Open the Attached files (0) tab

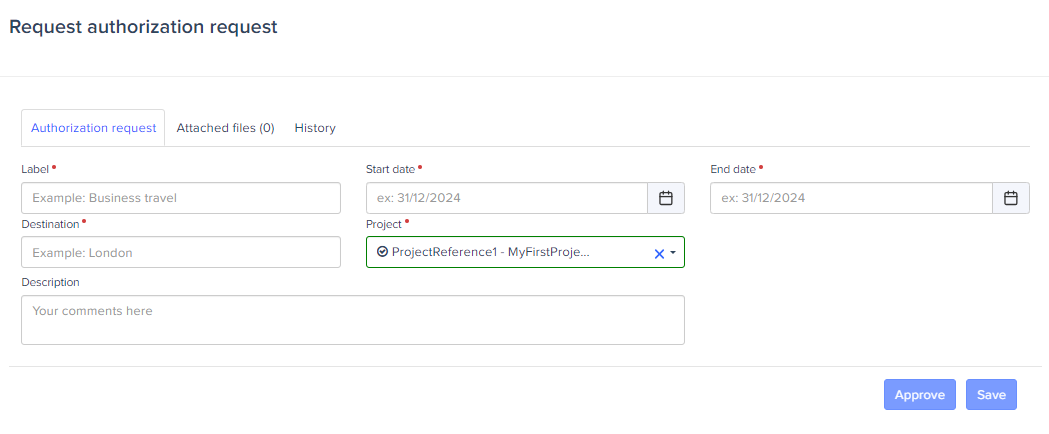tap(225, 128)
